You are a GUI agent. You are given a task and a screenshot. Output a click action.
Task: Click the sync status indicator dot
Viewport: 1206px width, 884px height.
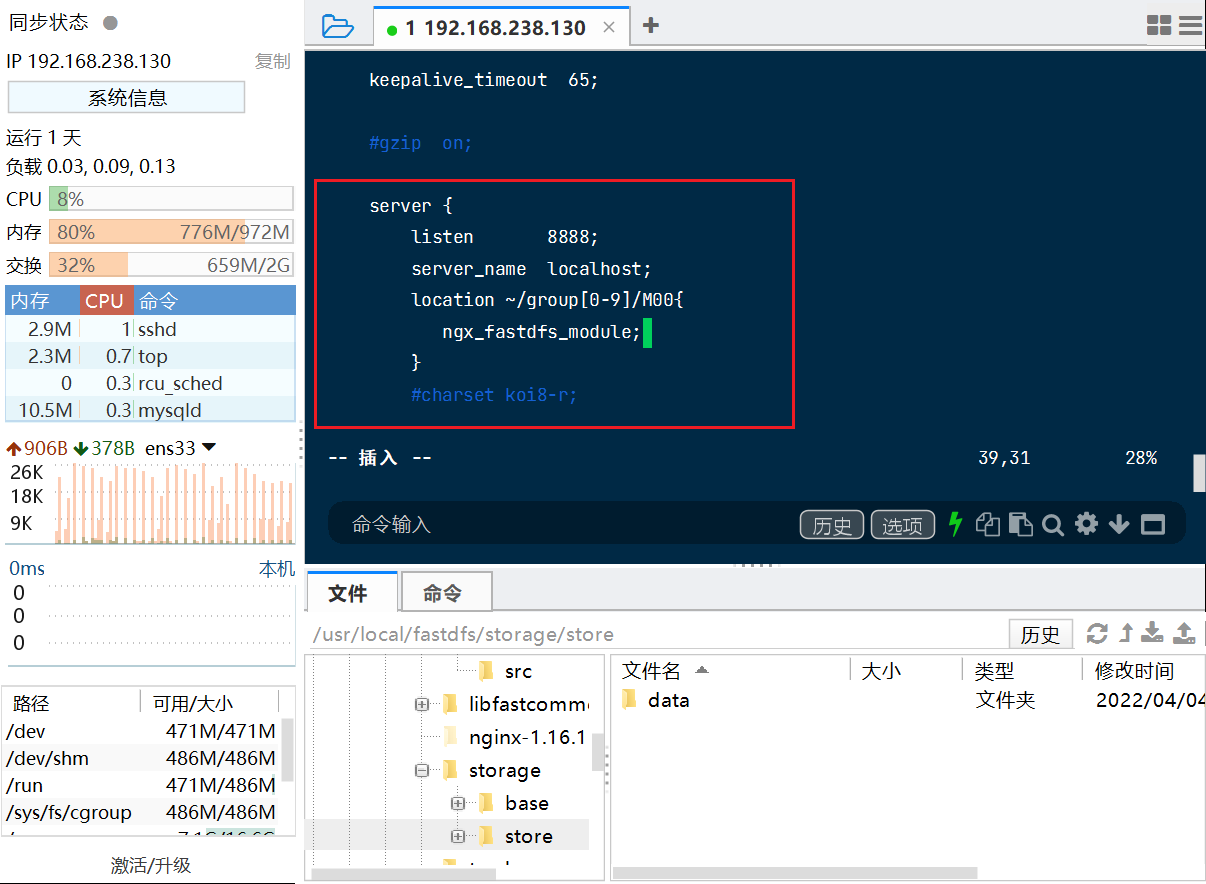[x=110, y=23]
